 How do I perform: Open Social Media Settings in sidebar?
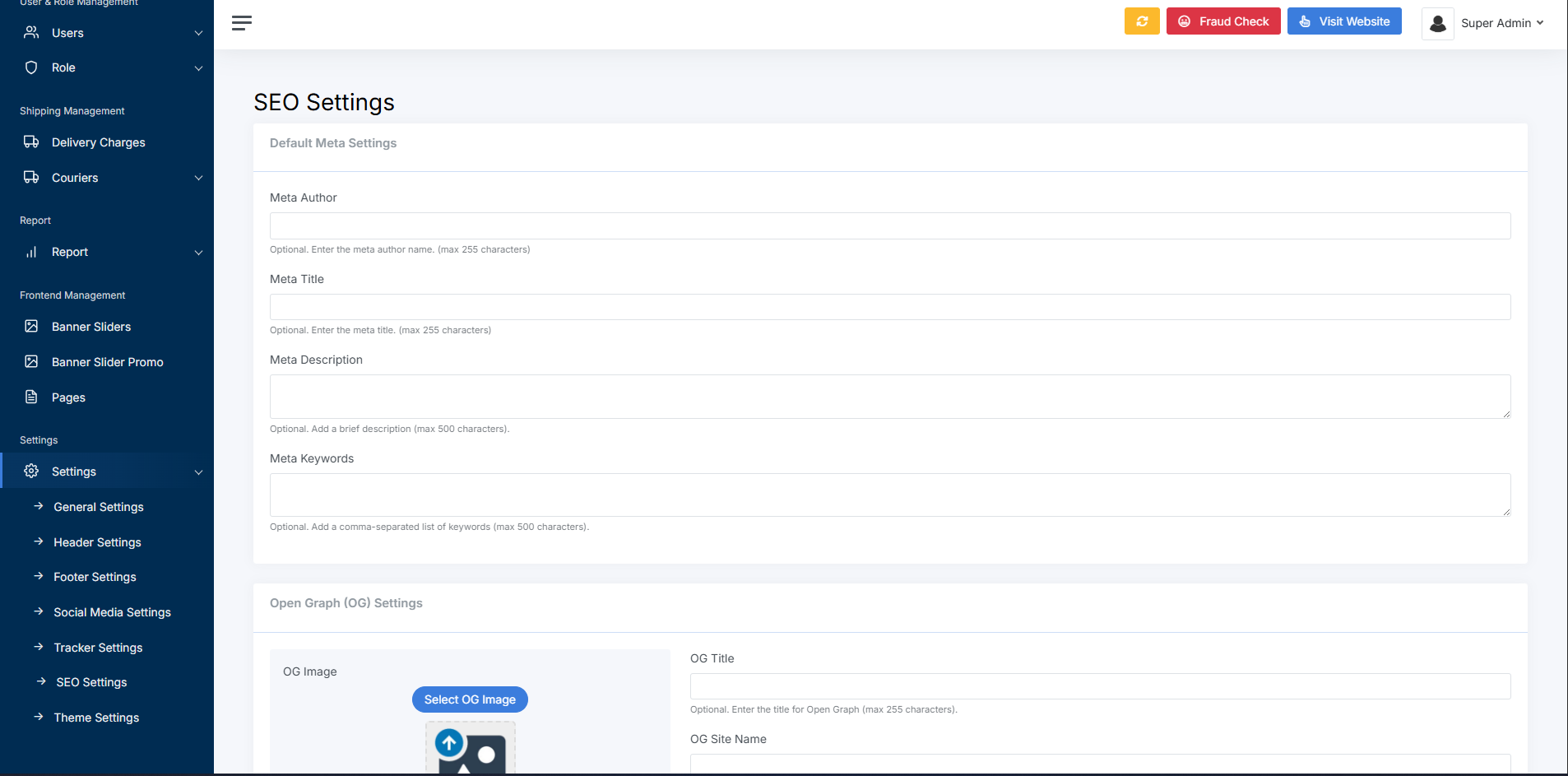[x=112, y=612]
